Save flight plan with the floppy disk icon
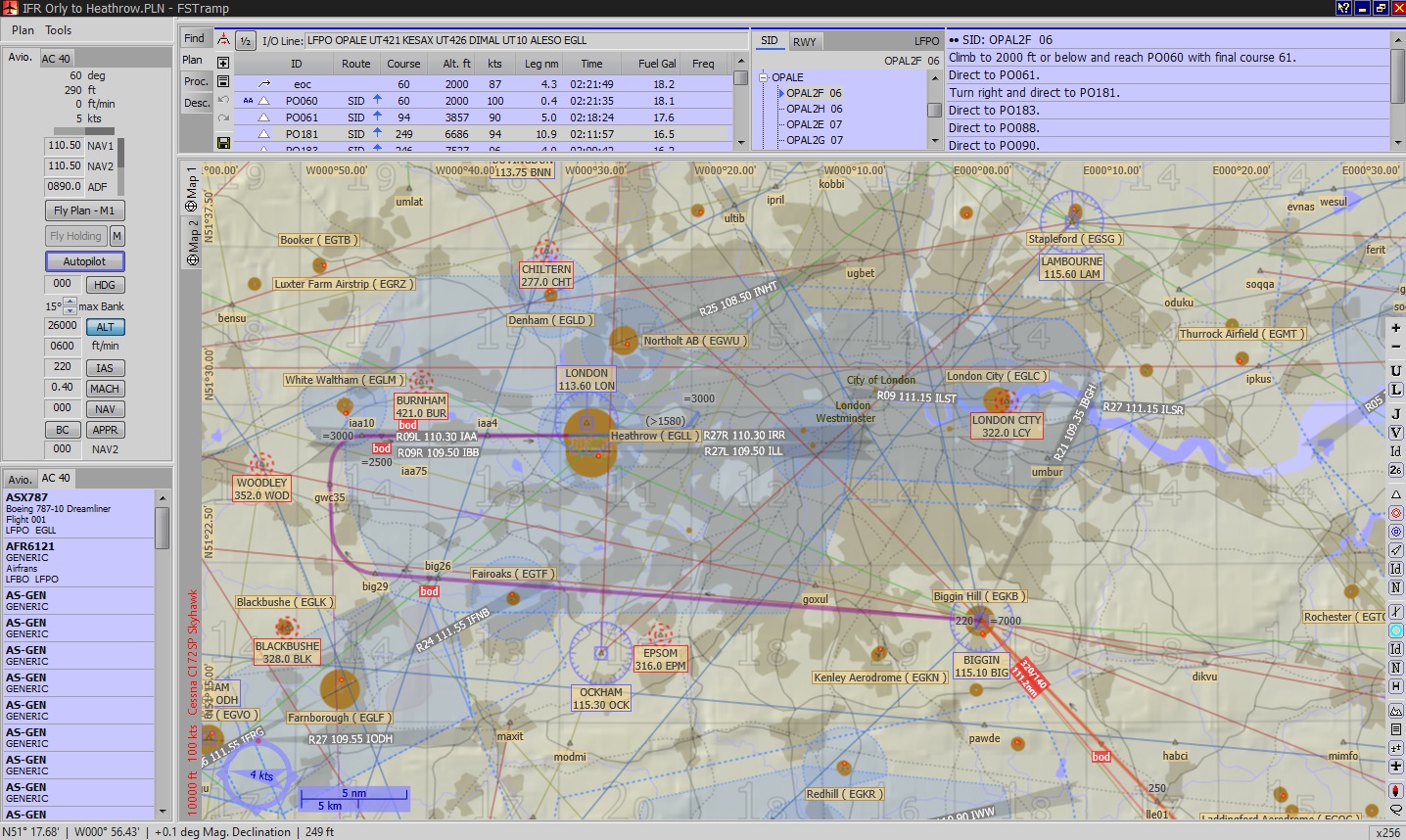The image size is (1406, 840). click(x=223, y=143)
